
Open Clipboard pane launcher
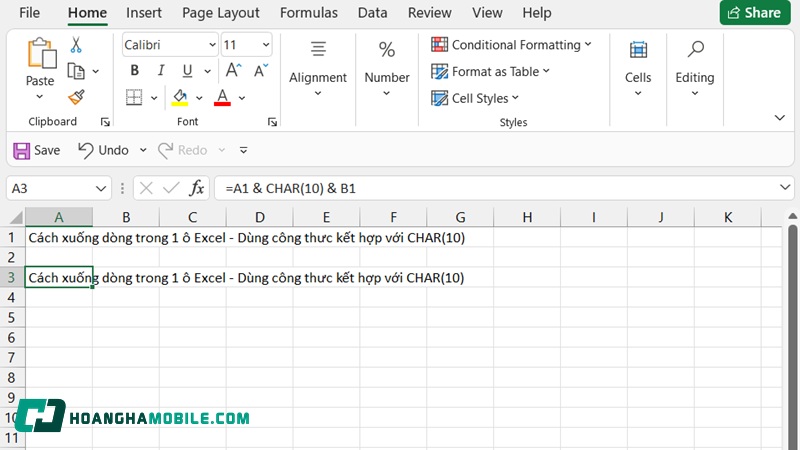[105, 122]
